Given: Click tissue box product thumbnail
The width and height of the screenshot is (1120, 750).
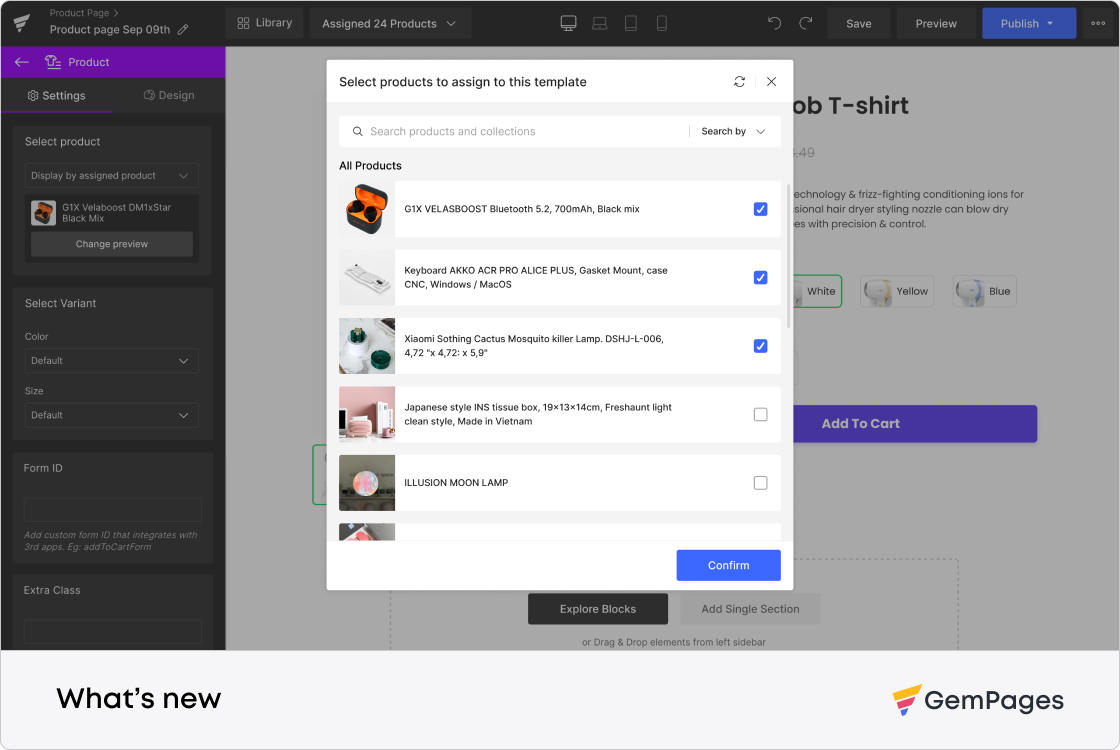Looking at the screenshot, I should (x=367, y=415).
